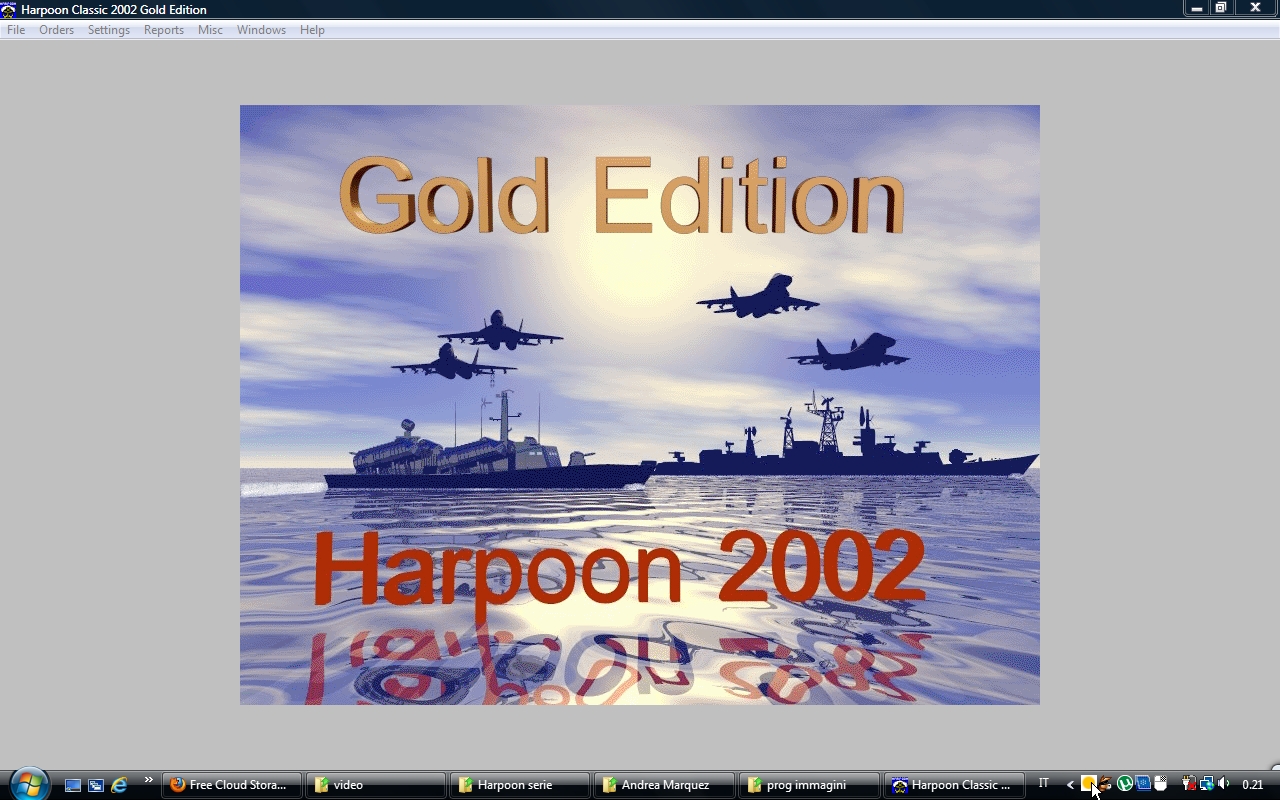The width and height of the screenshot is (1280, 800).
Task: Click the blue monitor tray icon
Action: tap(1143, 785)
